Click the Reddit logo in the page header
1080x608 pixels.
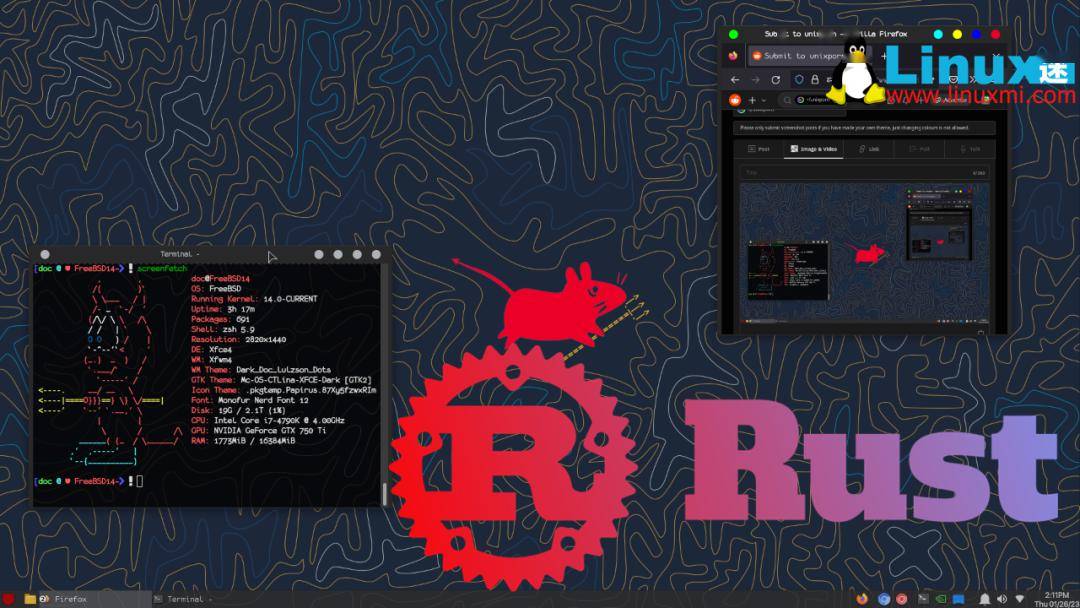(735, 100)
